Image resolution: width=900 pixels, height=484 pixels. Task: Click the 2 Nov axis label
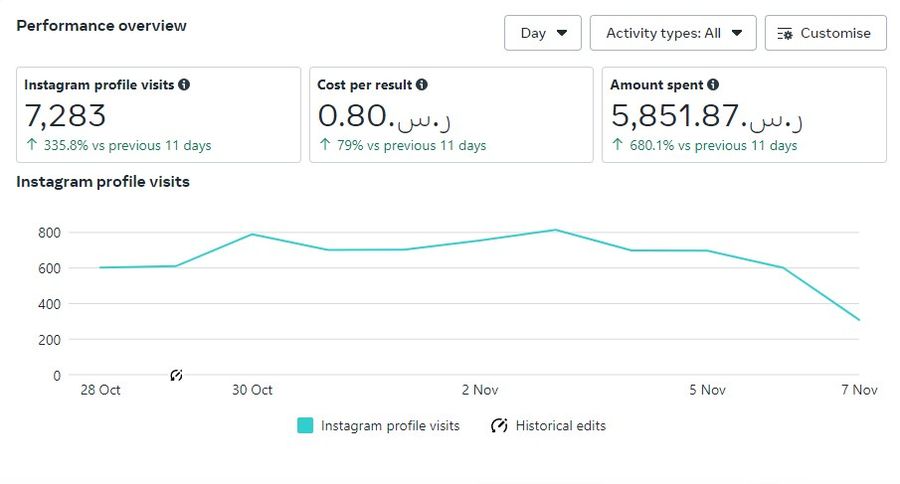(x=480, y=390)
